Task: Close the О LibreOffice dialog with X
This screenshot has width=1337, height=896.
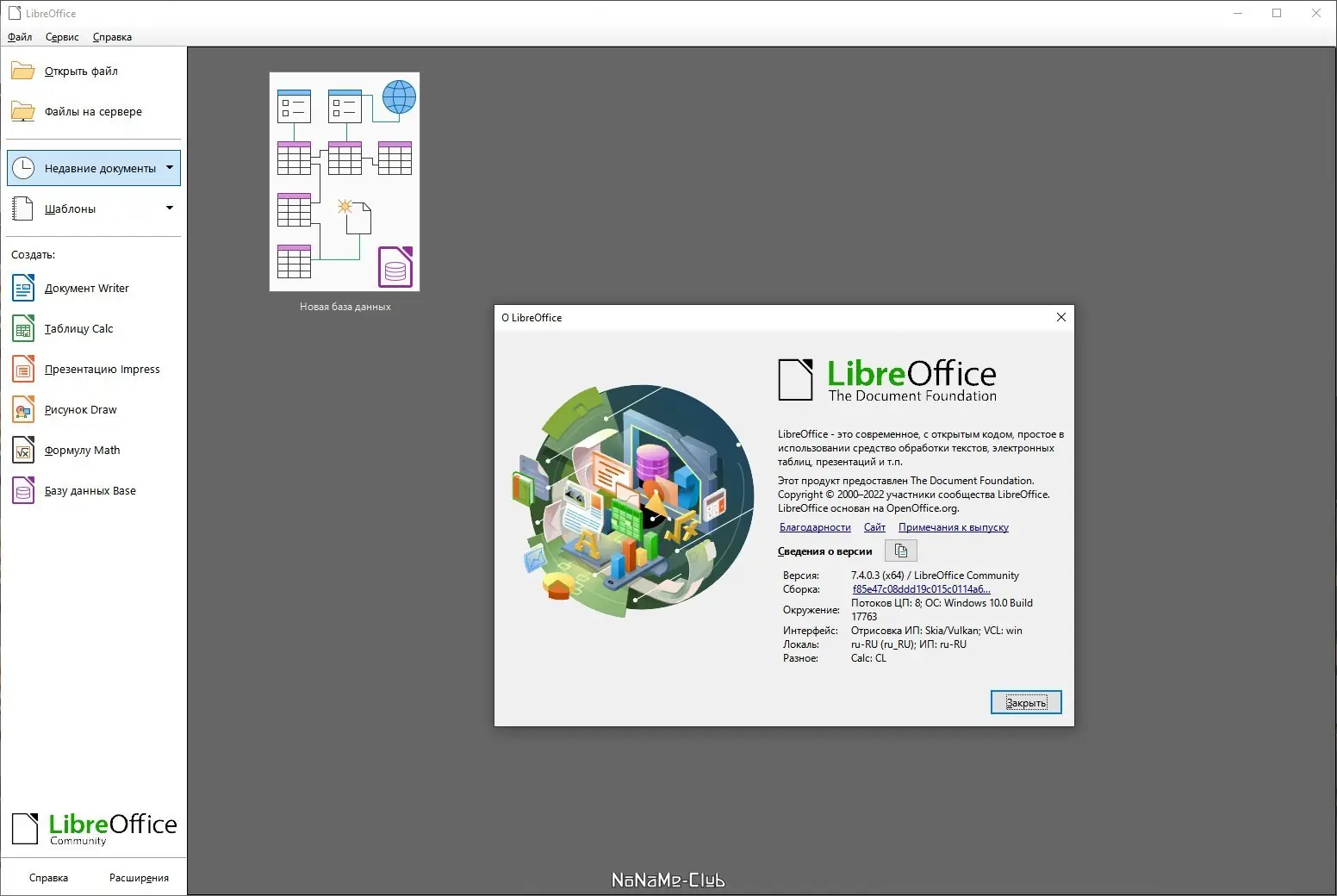Action: pos(1061,317)
